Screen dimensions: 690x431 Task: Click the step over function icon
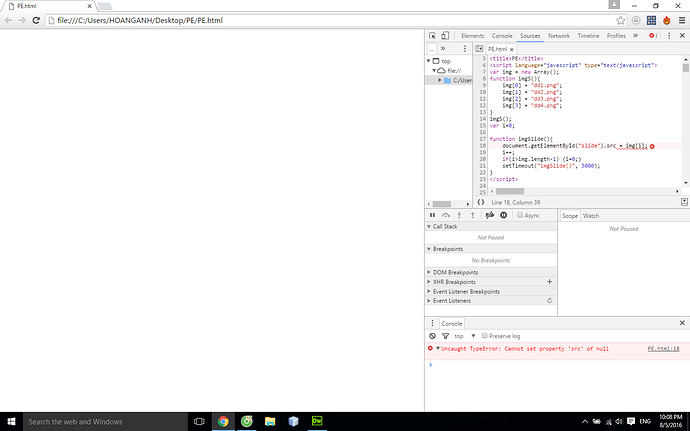pos(445,215)
